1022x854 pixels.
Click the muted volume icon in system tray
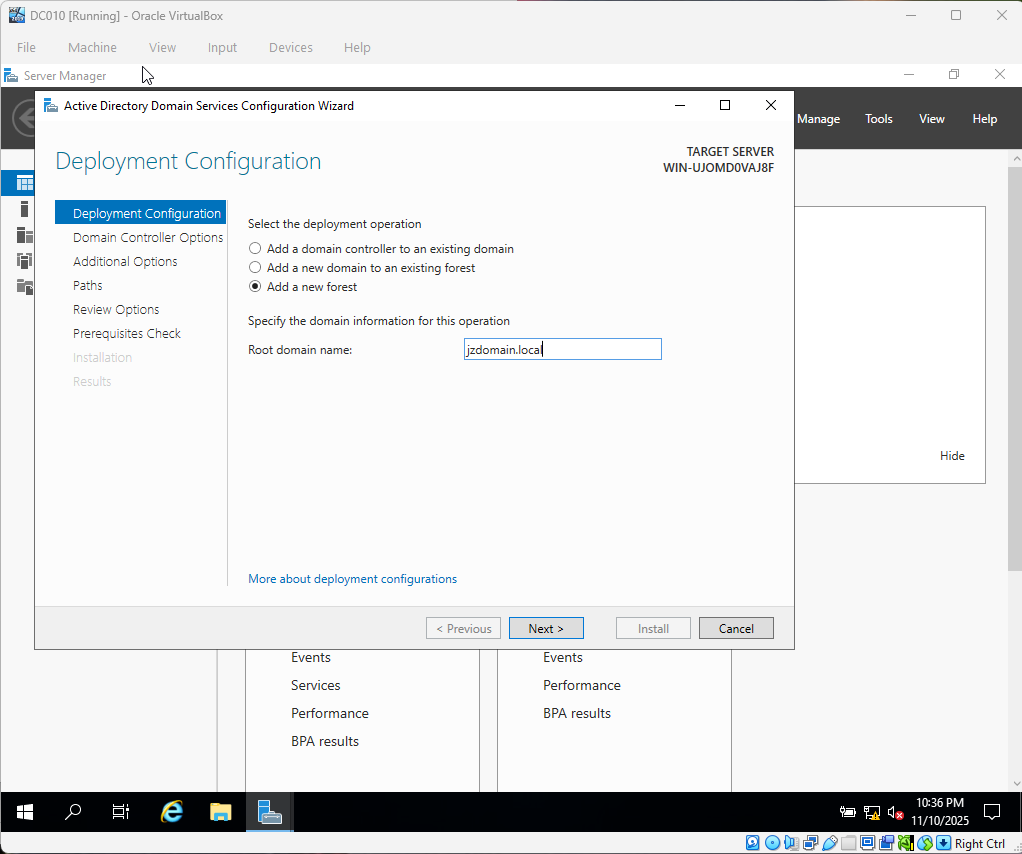[x=895, y=812]
